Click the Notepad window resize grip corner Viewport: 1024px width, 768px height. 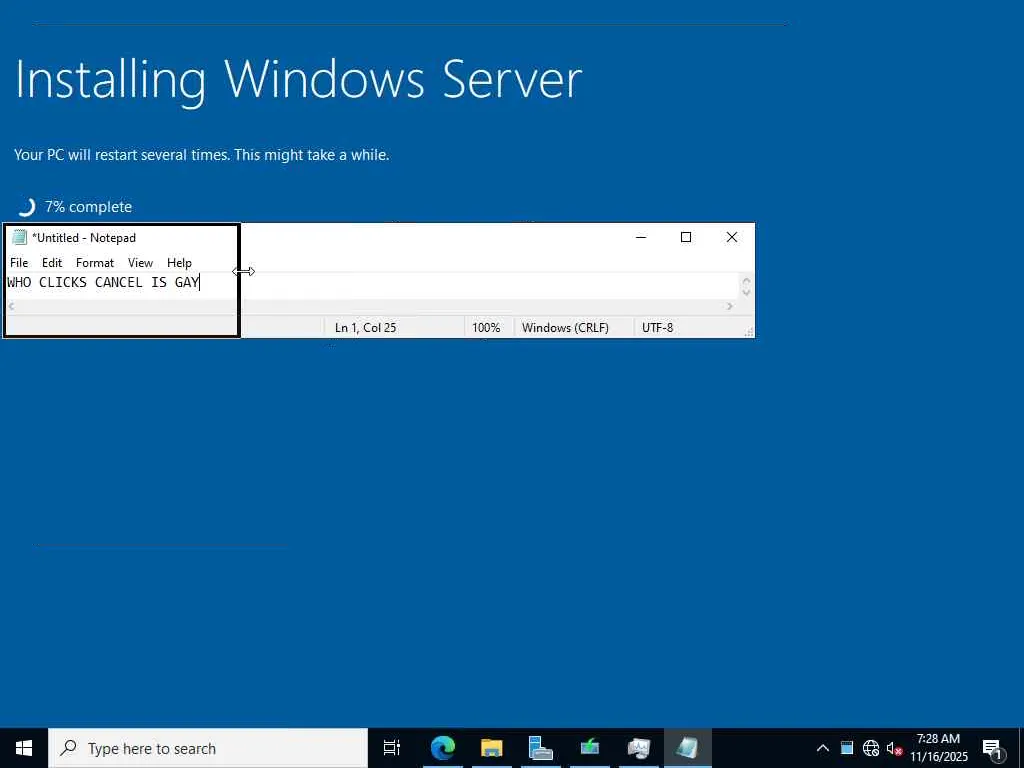749,332
